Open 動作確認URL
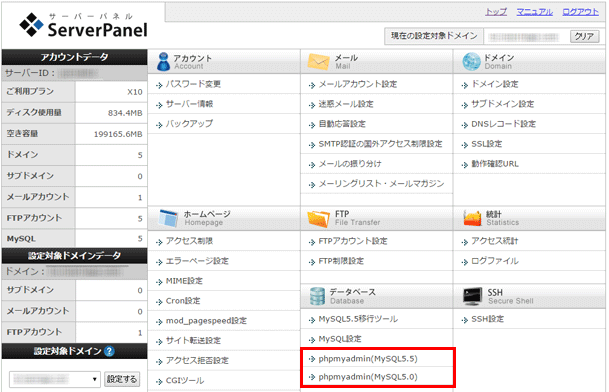This screenshot has width=609, height=392. [495, 164]
